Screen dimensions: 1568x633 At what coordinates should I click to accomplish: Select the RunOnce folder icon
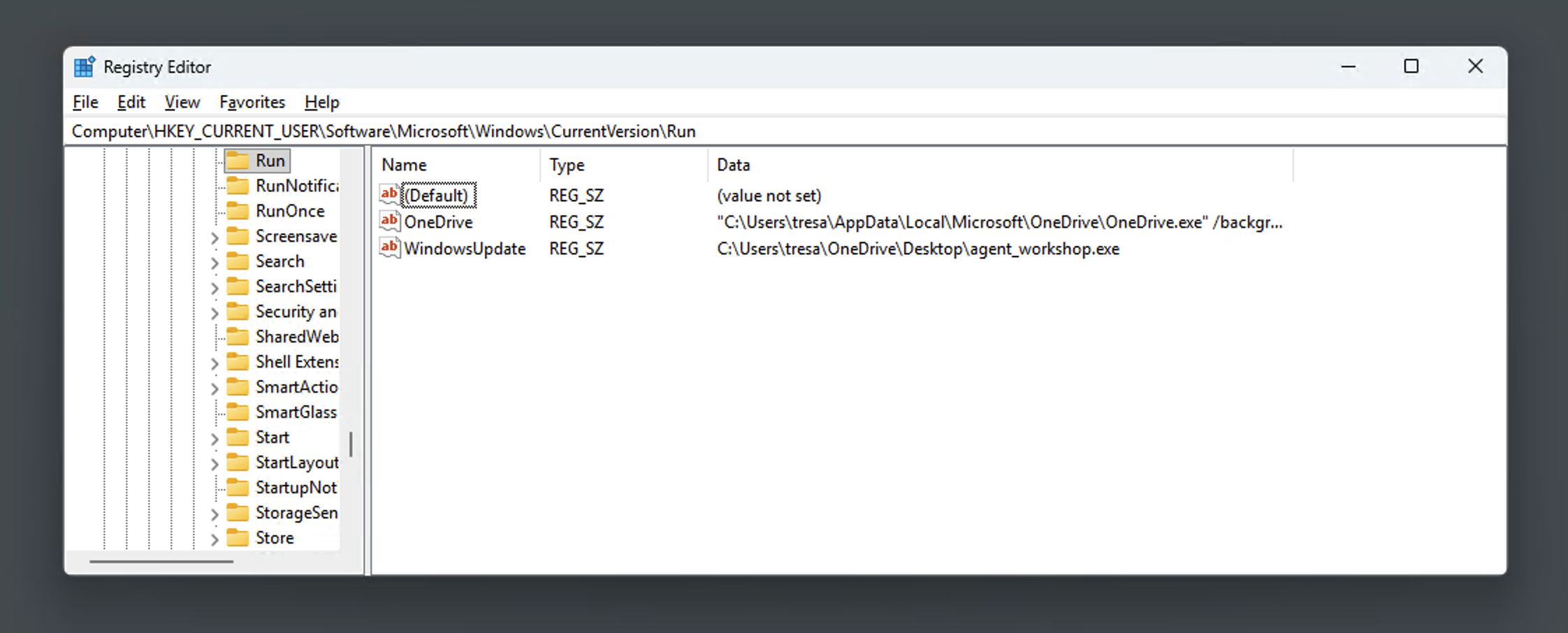click(x=238, y=211)
